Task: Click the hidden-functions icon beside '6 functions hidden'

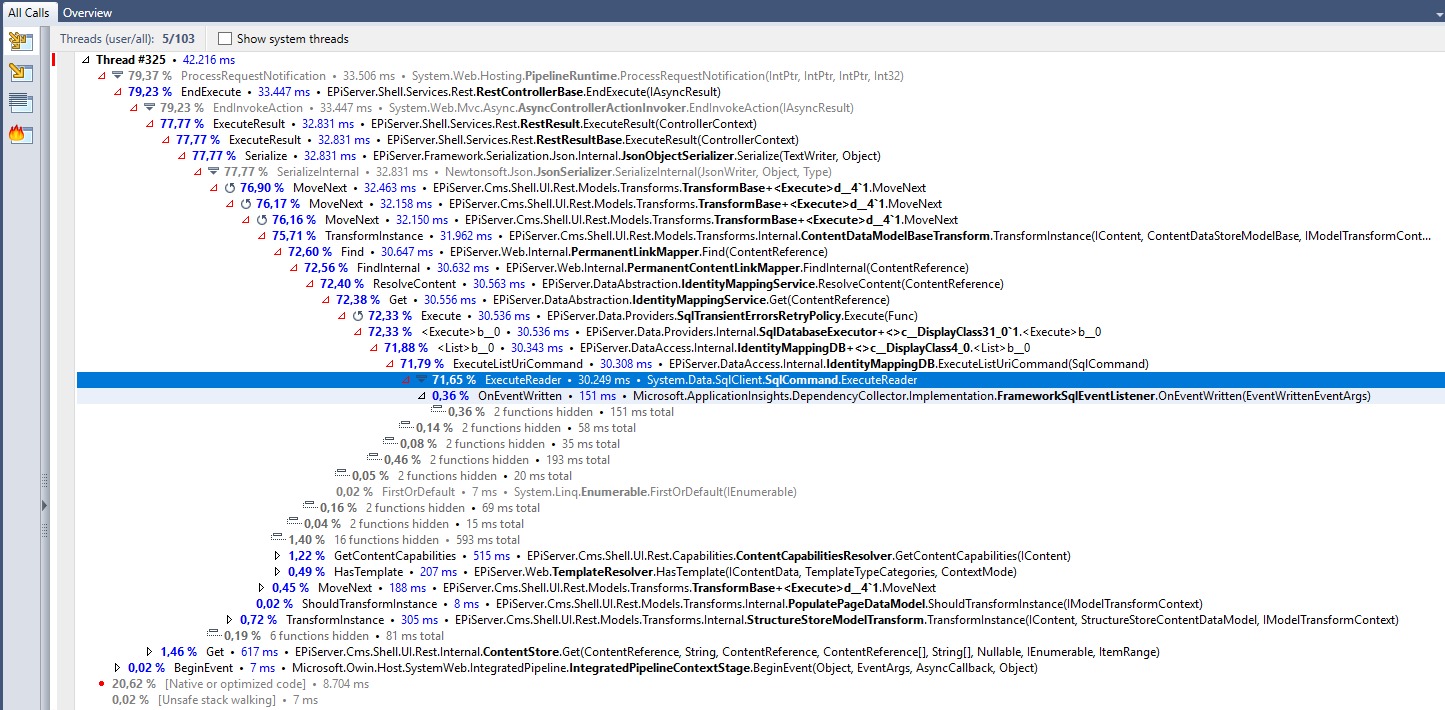Action: 212,634
